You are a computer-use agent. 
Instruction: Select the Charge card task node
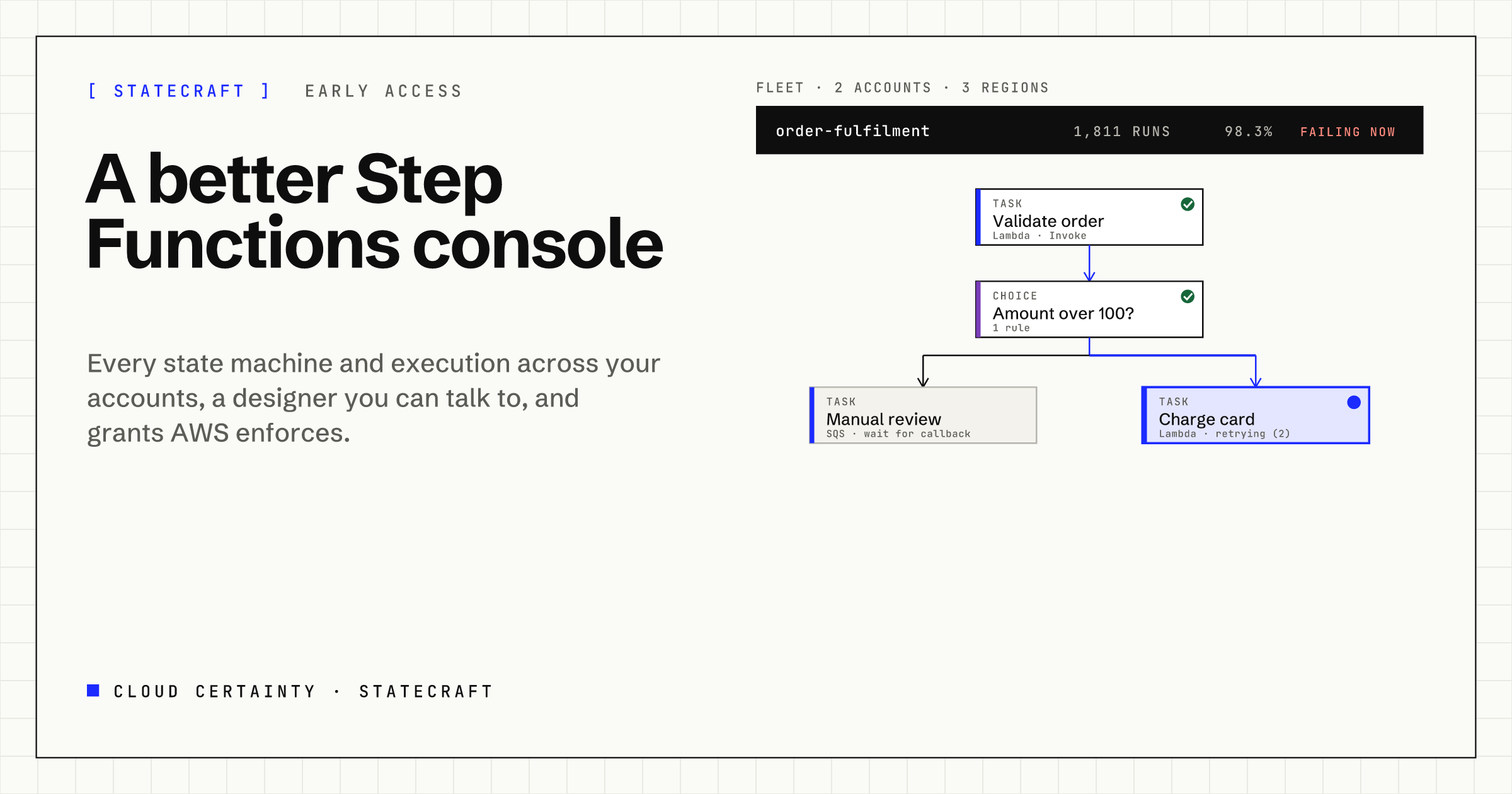(1256, 415)
